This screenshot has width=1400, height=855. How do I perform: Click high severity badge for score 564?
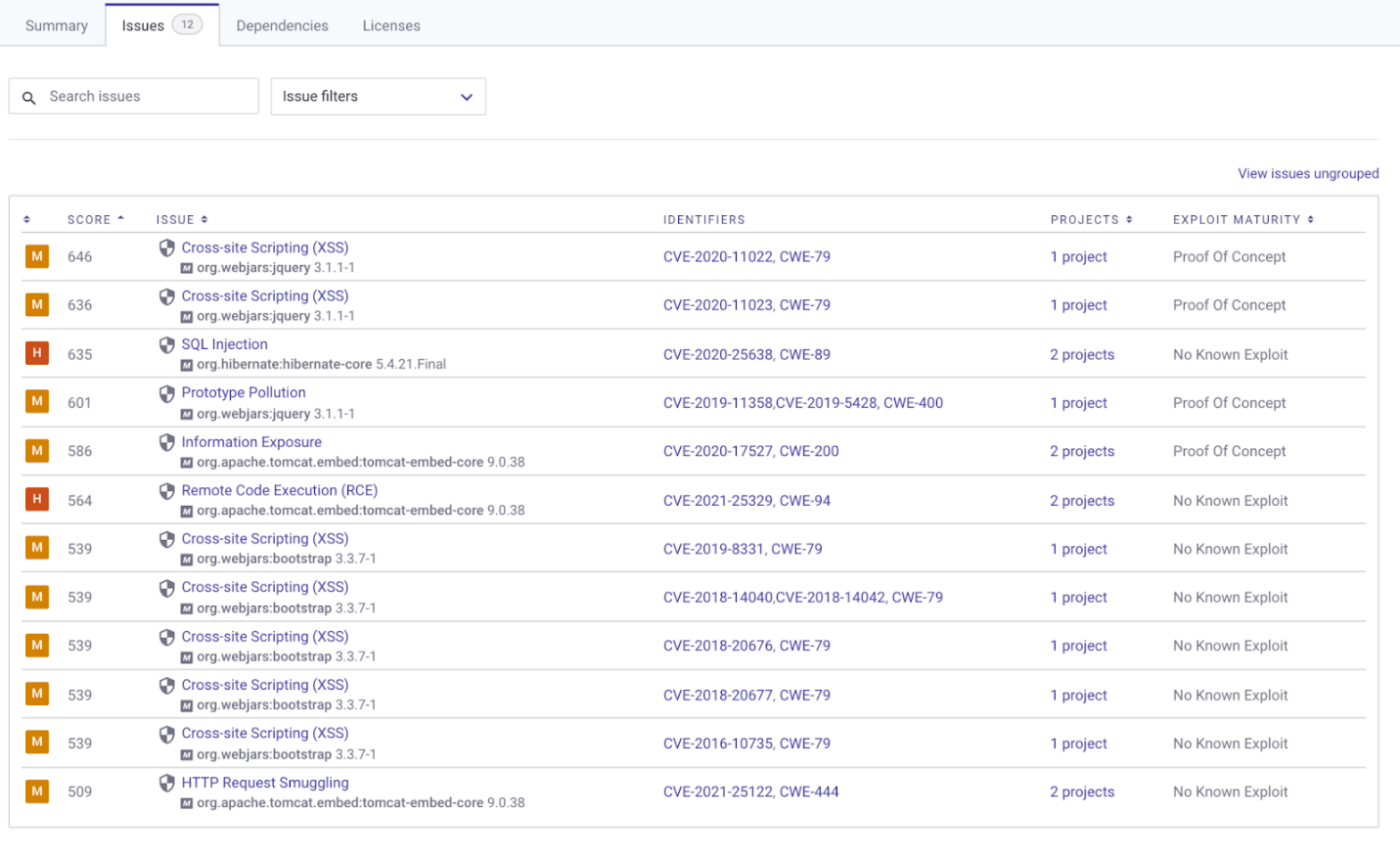[37, 499]
